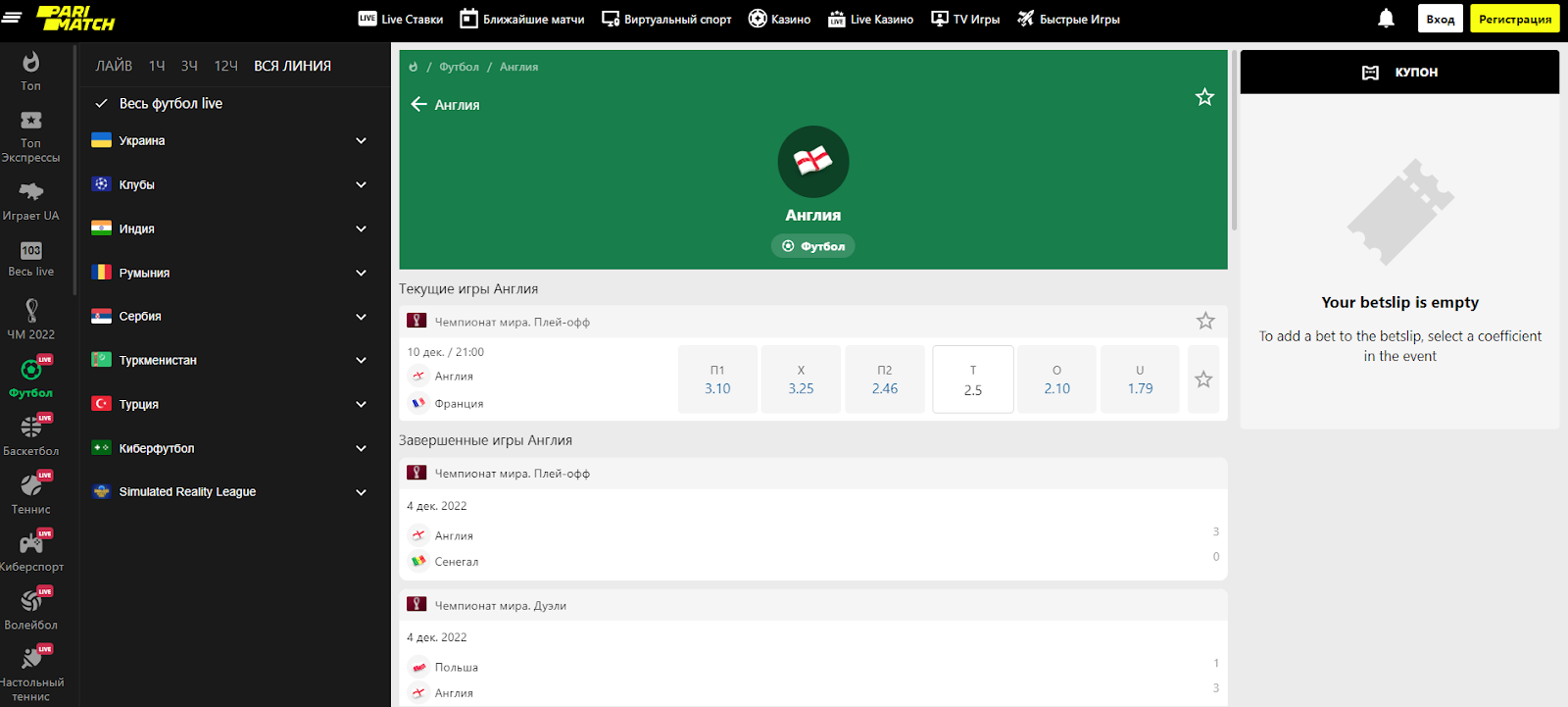
Task: Click the left sports sidebar scrollbar
Action: pyautogui.click(x=74, y=172)
